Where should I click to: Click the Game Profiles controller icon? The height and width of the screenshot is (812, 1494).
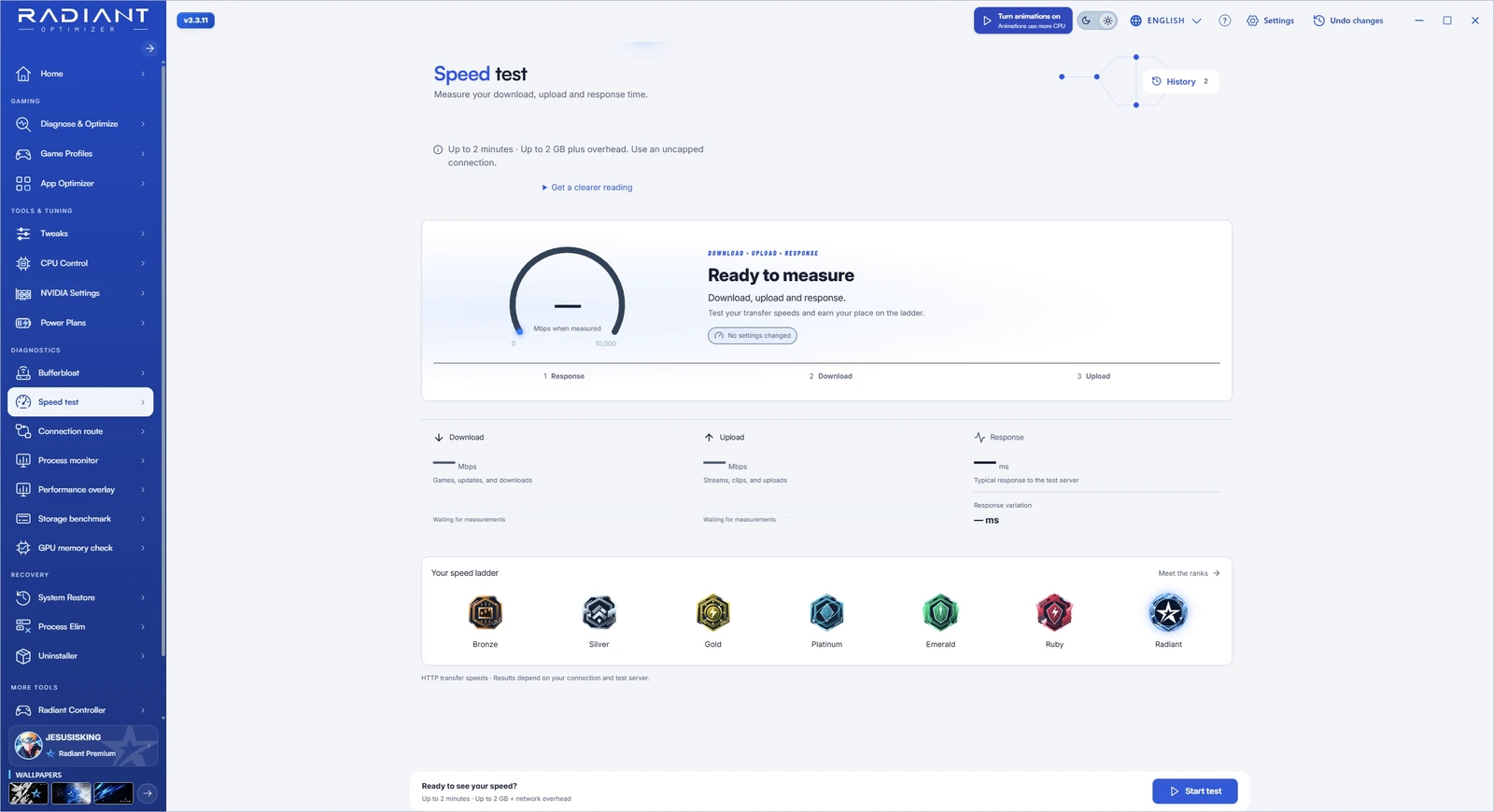coord(23,154)
